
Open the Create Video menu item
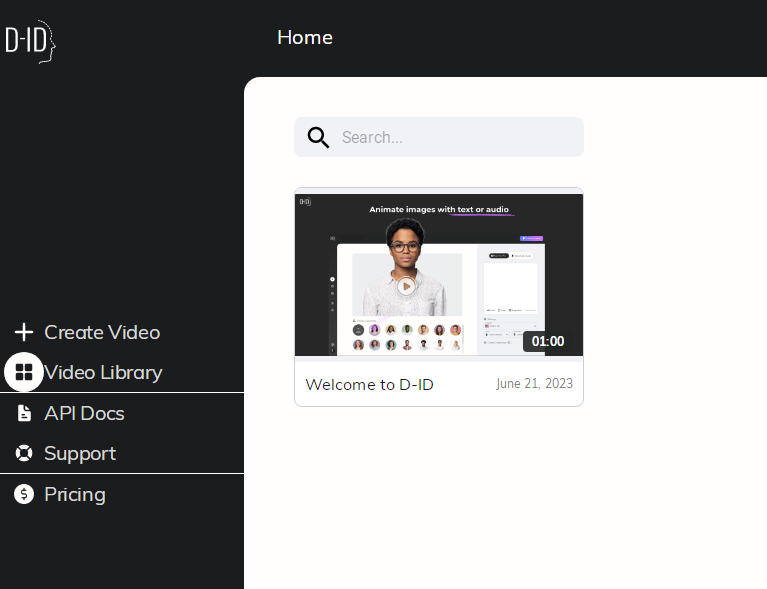102,332
